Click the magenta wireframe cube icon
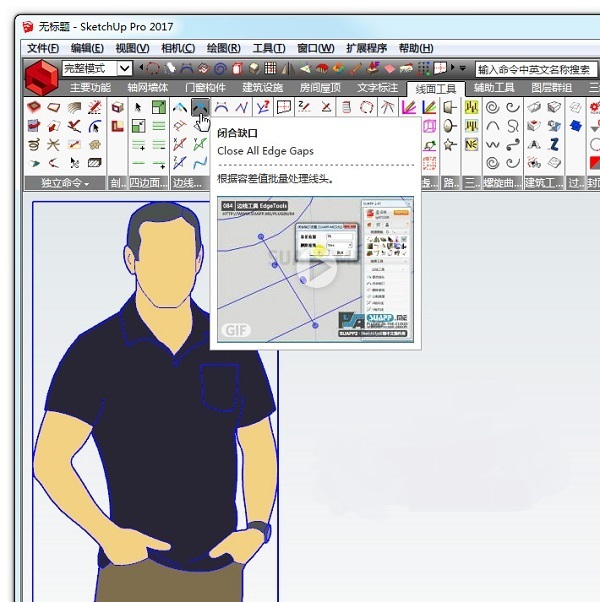Screen dimensions: 600x602 431,127
